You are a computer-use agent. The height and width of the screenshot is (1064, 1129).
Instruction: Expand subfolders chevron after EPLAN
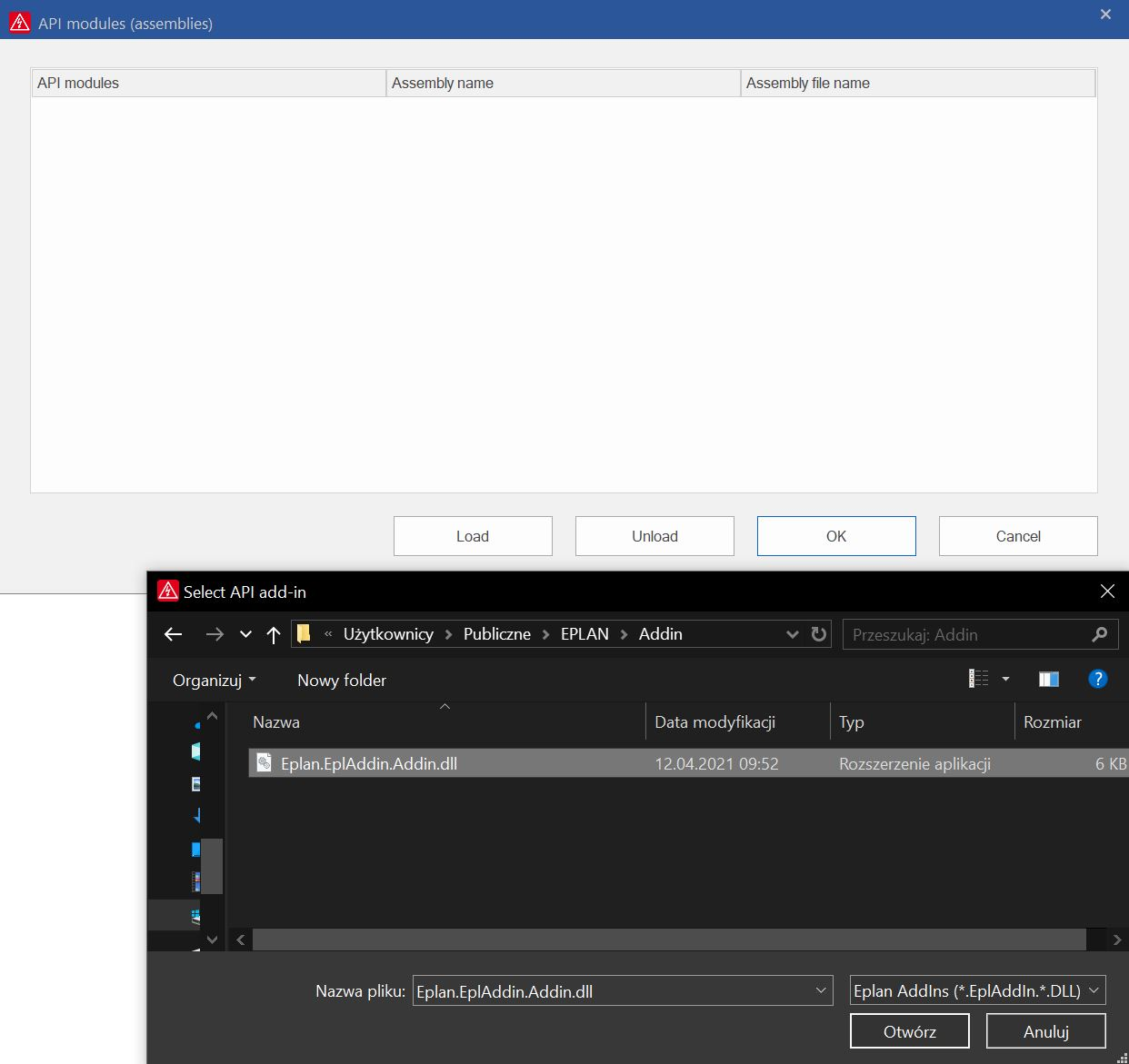coord(624,634)
